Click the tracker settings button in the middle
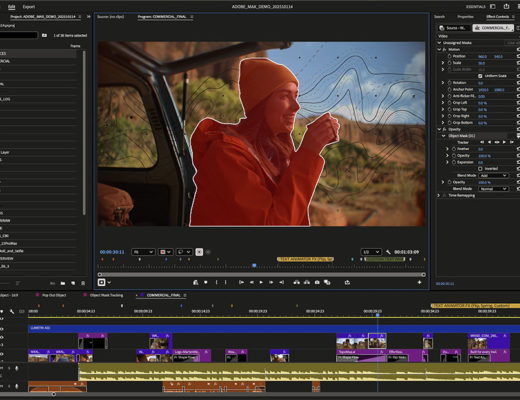This screenshot has height=400, width=520. click(x=497, y=142)
